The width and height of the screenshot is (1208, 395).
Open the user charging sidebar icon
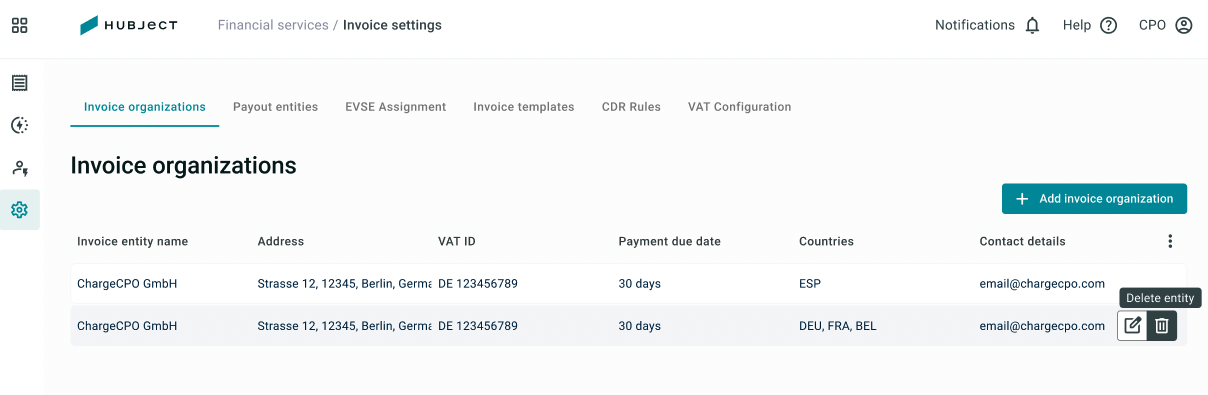click(x=20, y=168)
